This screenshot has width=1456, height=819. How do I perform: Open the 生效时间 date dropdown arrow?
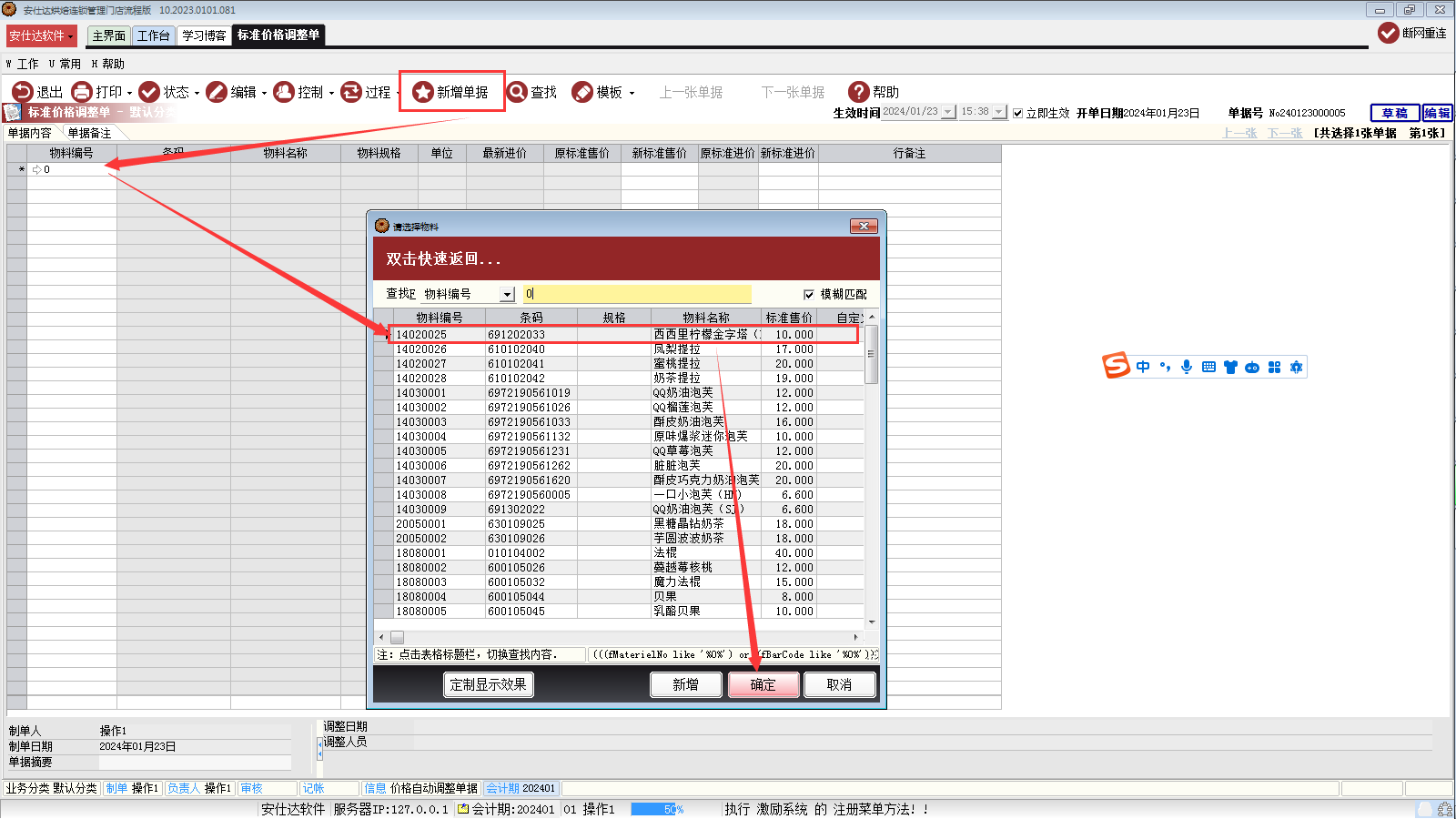948,112
